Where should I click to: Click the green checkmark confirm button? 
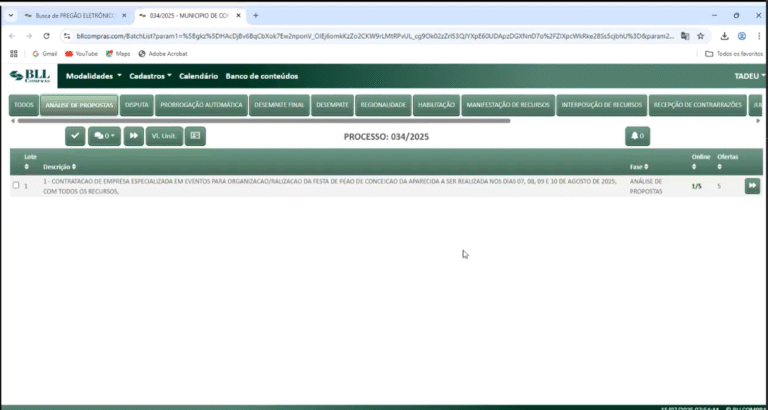tap(75, 136)
